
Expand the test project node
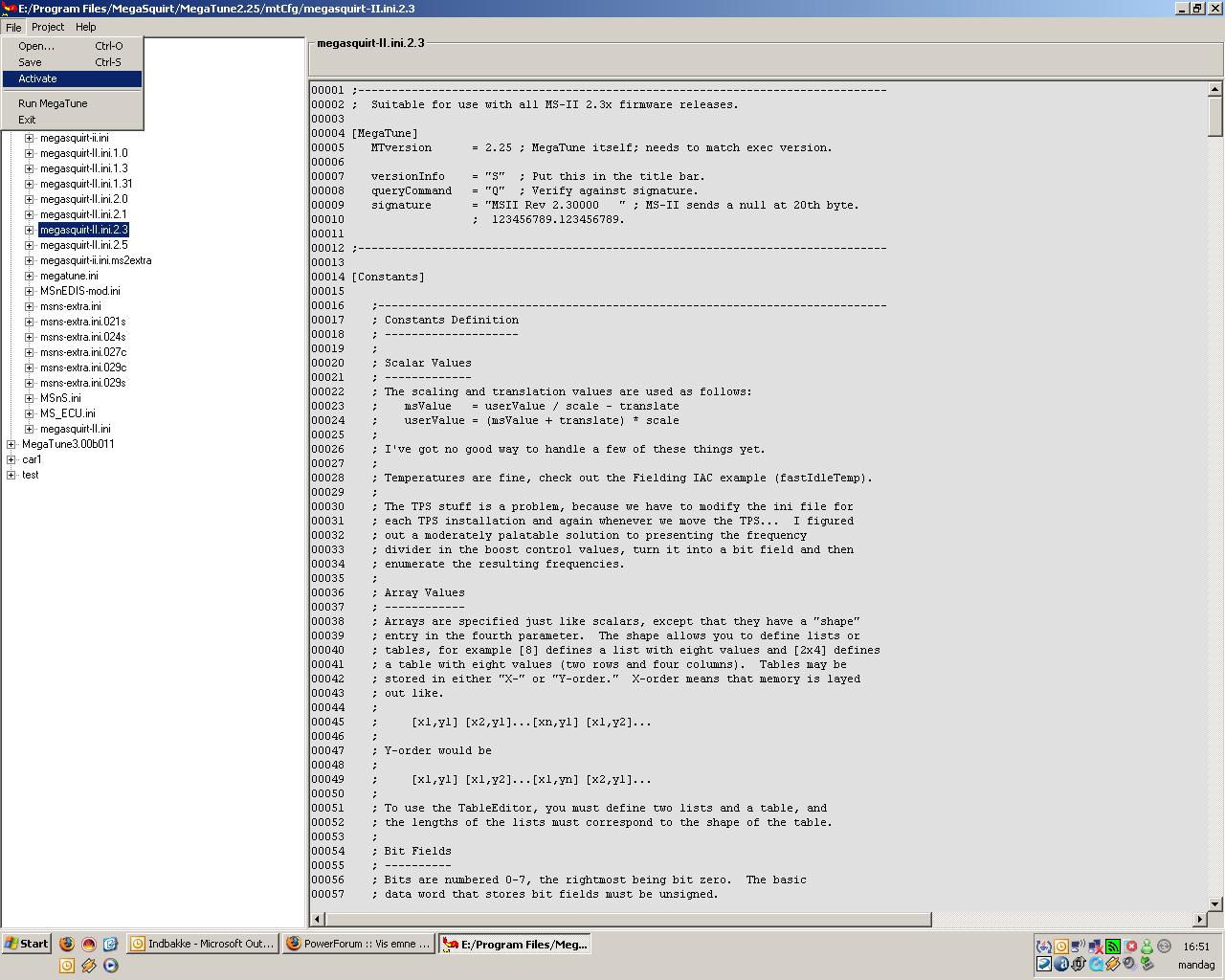click(11, 475)
